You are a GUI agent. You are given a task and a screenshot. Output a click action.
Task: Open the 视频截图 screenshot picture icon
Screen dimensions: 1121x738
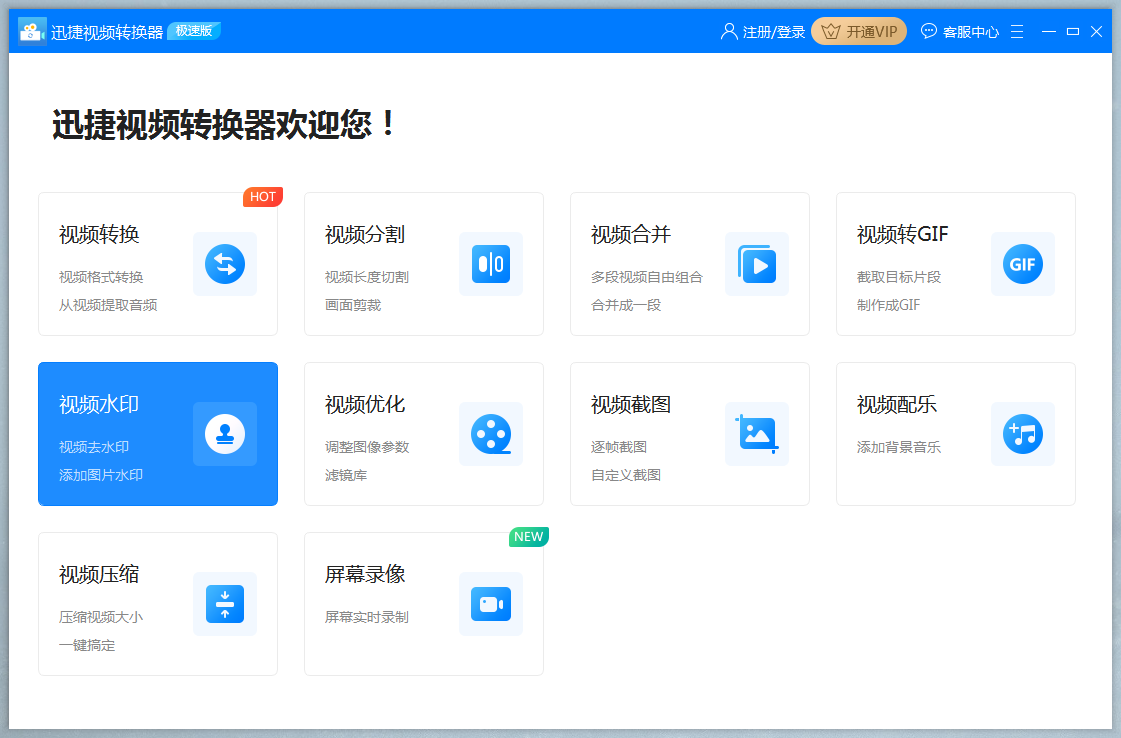pyautogui.click(x=757, y=434)
